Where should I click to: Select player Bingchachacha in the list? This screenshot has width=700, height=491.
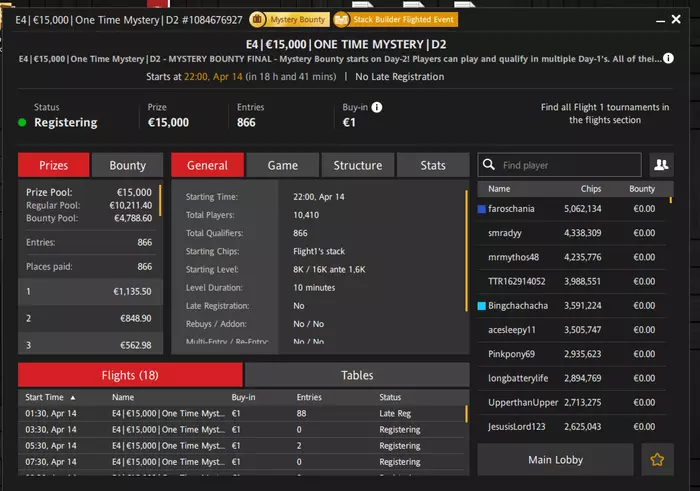572,306
